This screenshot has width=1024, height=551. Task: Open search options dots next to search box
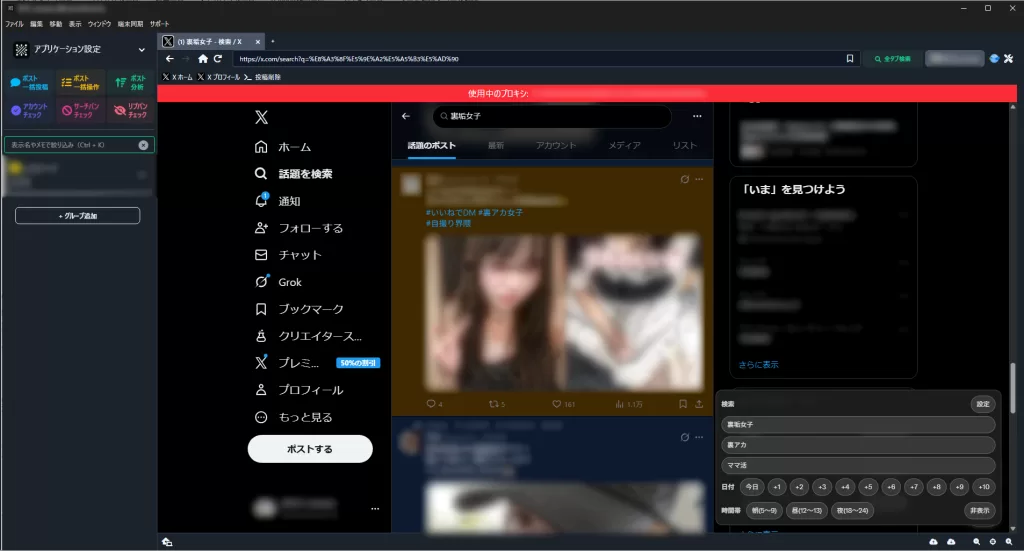tap(697, 116)
